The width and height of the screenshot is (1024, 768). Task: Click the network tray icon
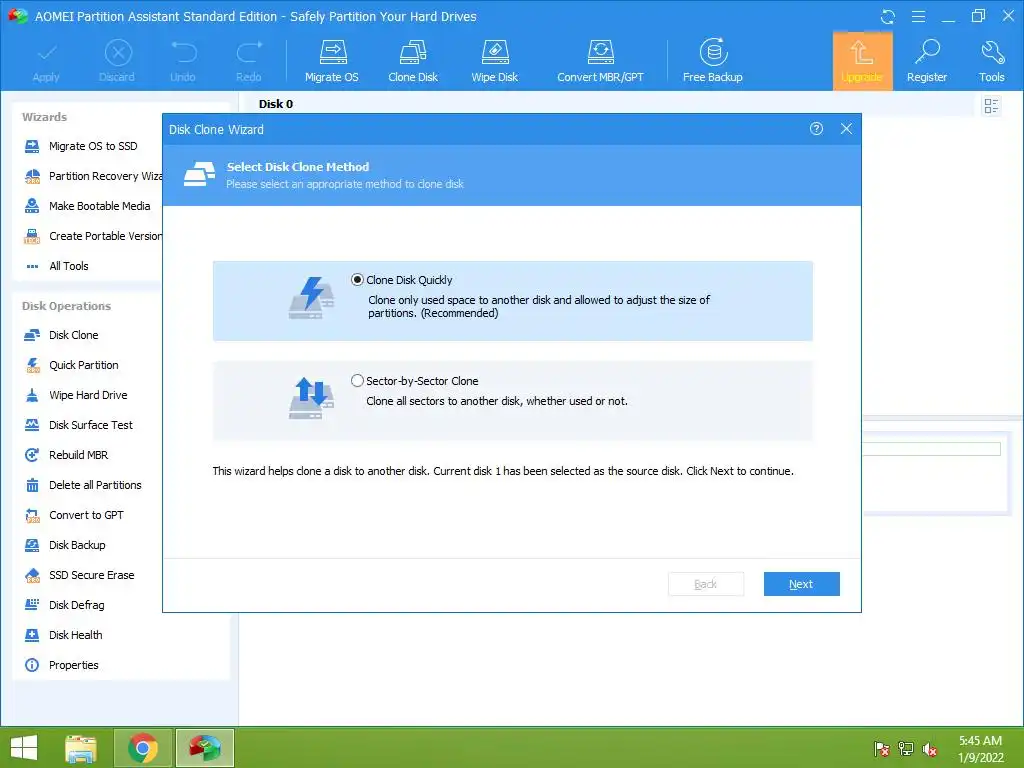(x=906, y=749)
